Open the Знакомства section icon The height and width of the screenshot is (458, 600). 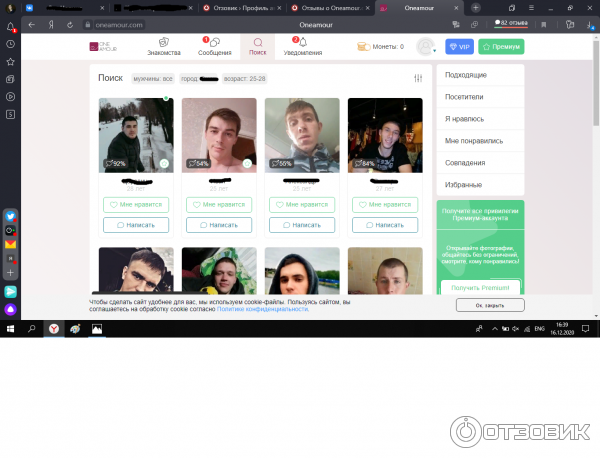(x=164, y=44)
